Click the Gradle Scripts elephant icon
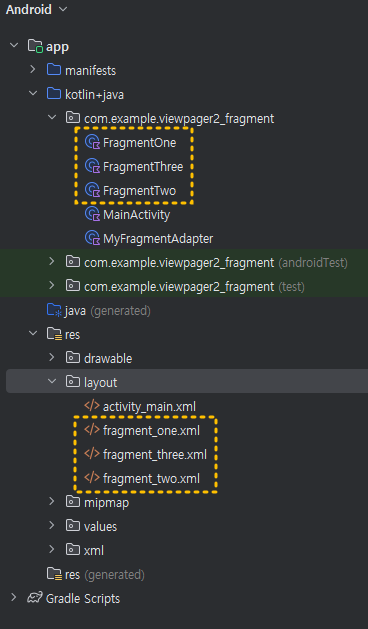 pos(35,598)
